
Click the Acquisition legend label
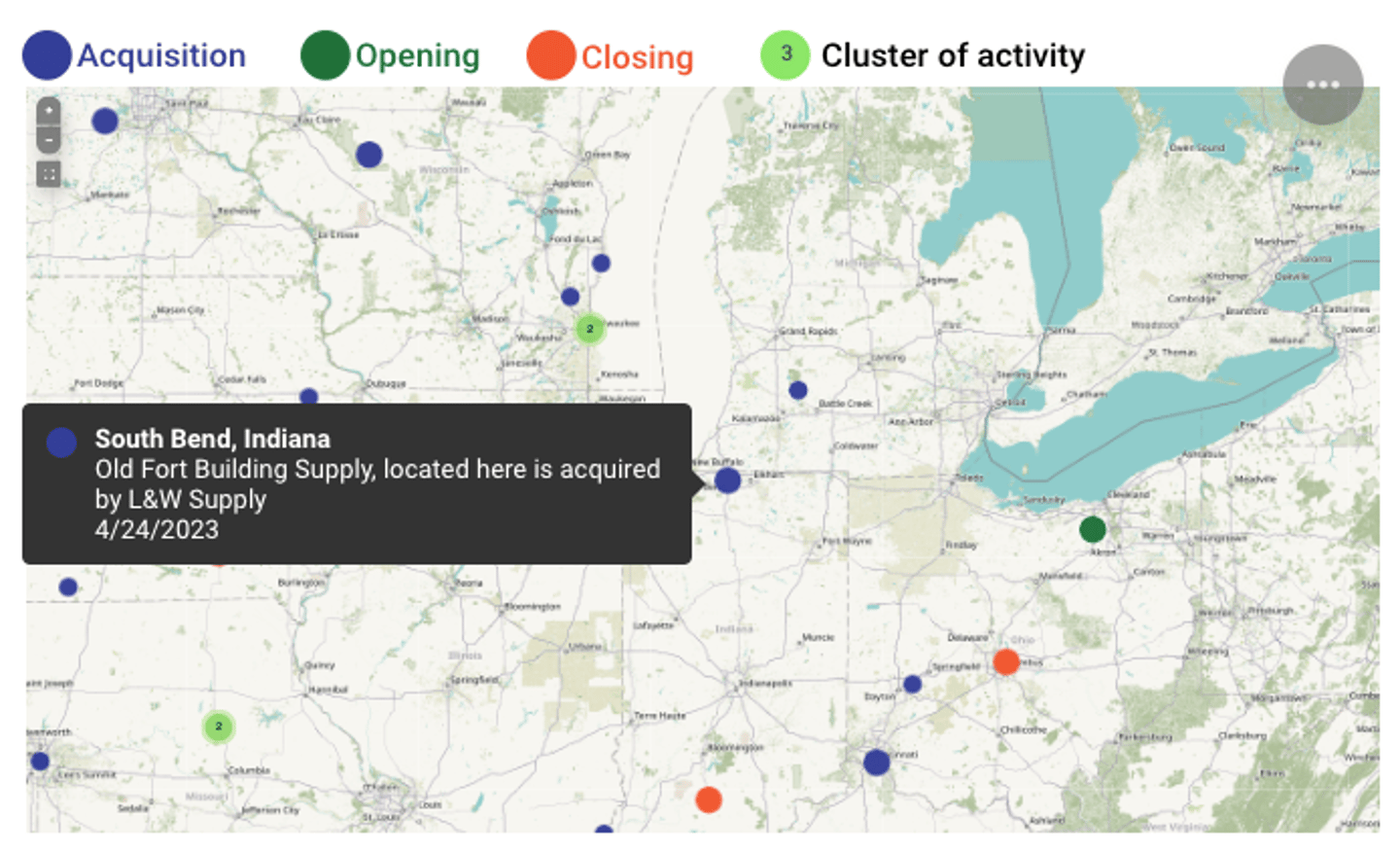click(161, 55)
